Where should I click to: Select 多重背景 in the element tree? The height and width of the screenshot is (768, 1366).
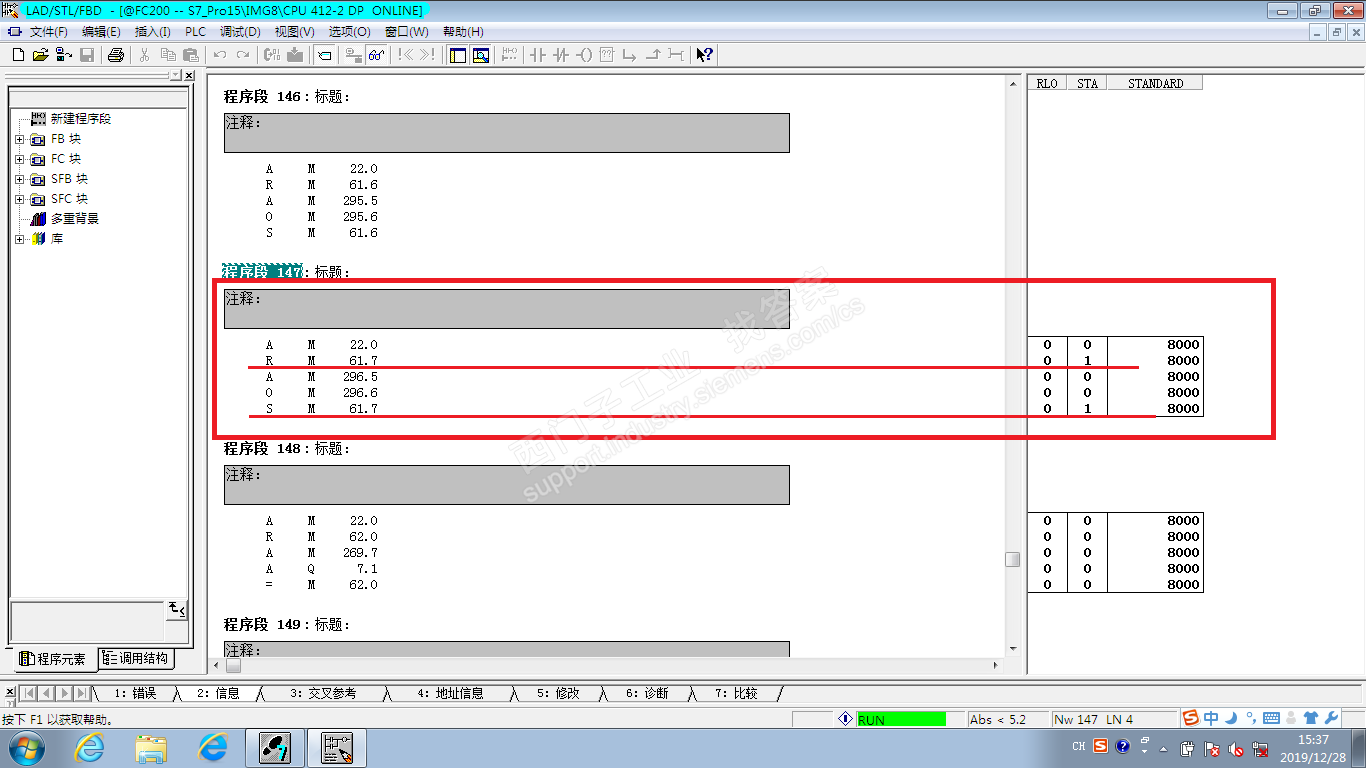pos(75,219)
